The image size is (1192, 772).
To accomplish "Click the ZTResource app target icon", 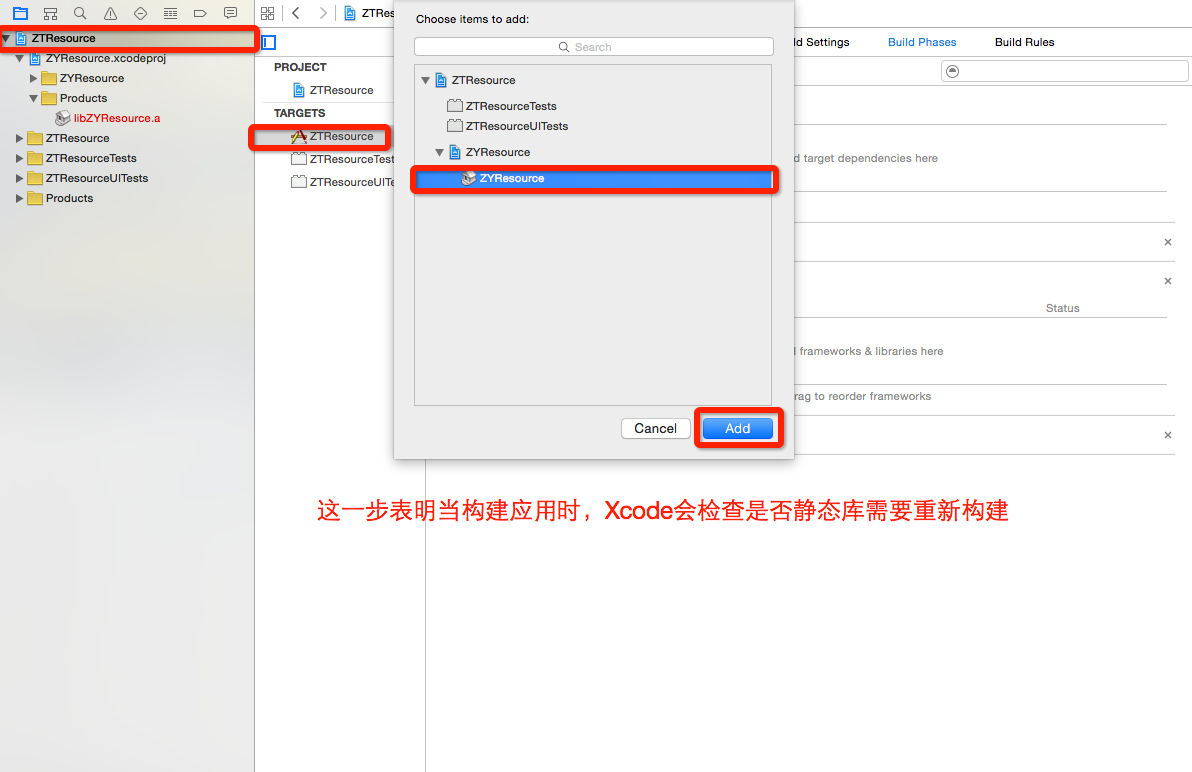I will (299, 137).
